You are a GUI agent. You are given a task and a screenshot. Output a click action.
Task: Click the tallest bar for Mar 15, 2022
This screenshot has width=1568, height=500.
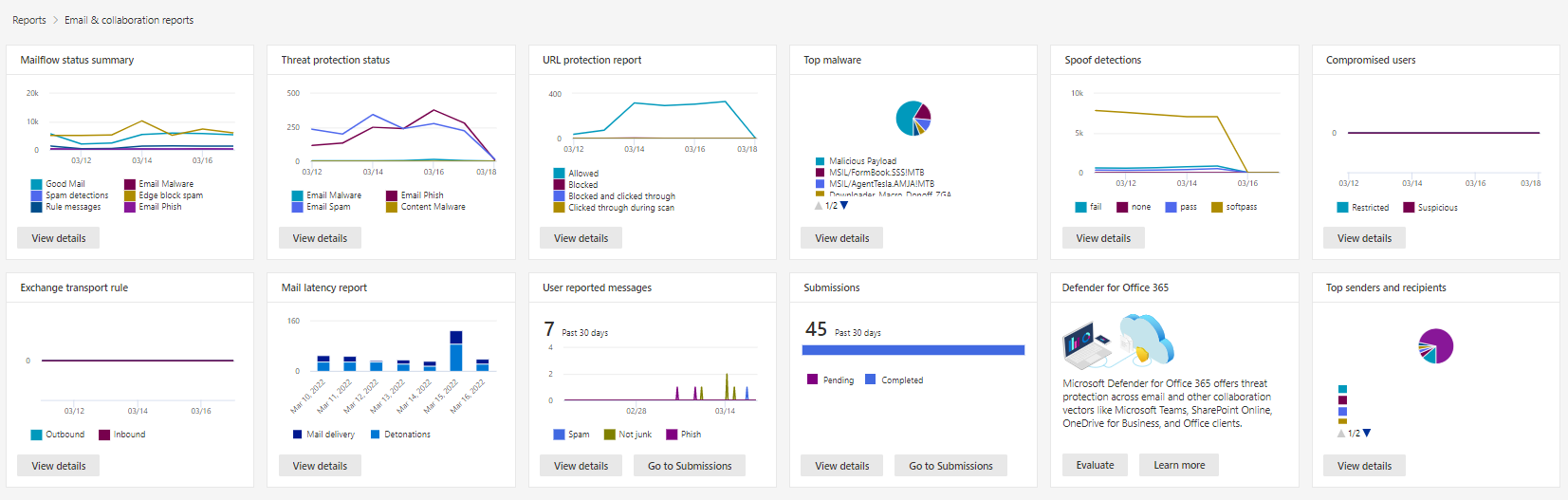[x=456, y=350]
